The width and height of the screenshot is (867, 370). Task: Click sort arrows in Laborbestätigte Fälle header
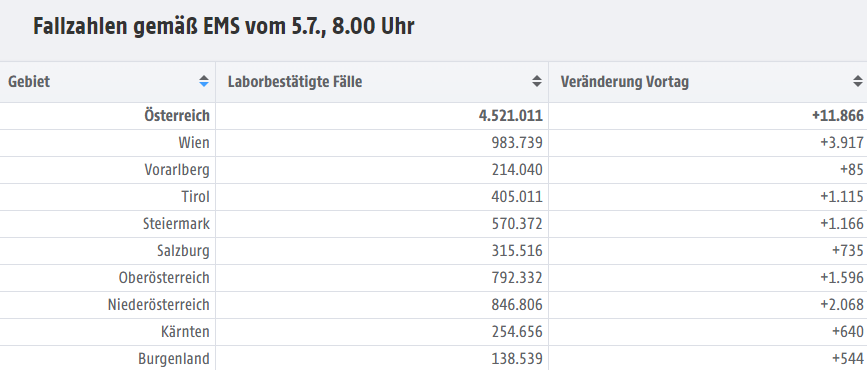point(537,81)
